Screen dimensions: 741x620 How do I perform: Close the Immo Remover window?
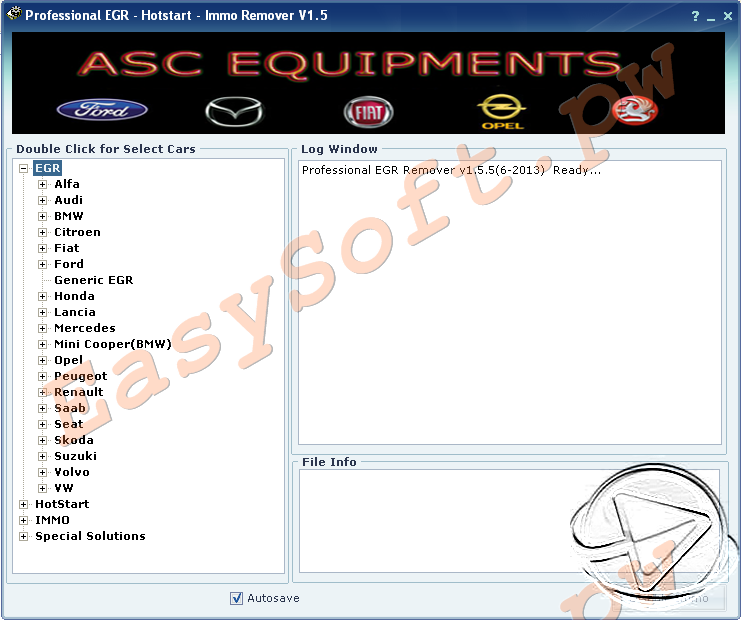(728, 16)
